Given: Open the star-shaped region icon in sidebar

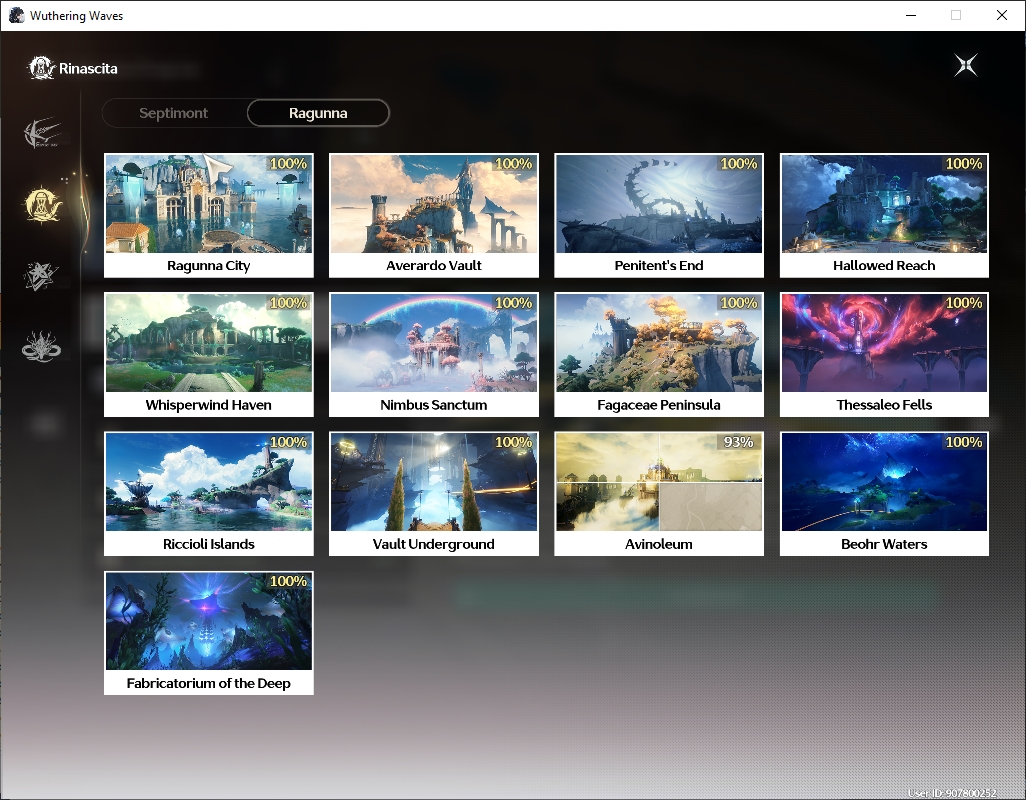Looking at the screenshot, I should click(x=41, y=275).
